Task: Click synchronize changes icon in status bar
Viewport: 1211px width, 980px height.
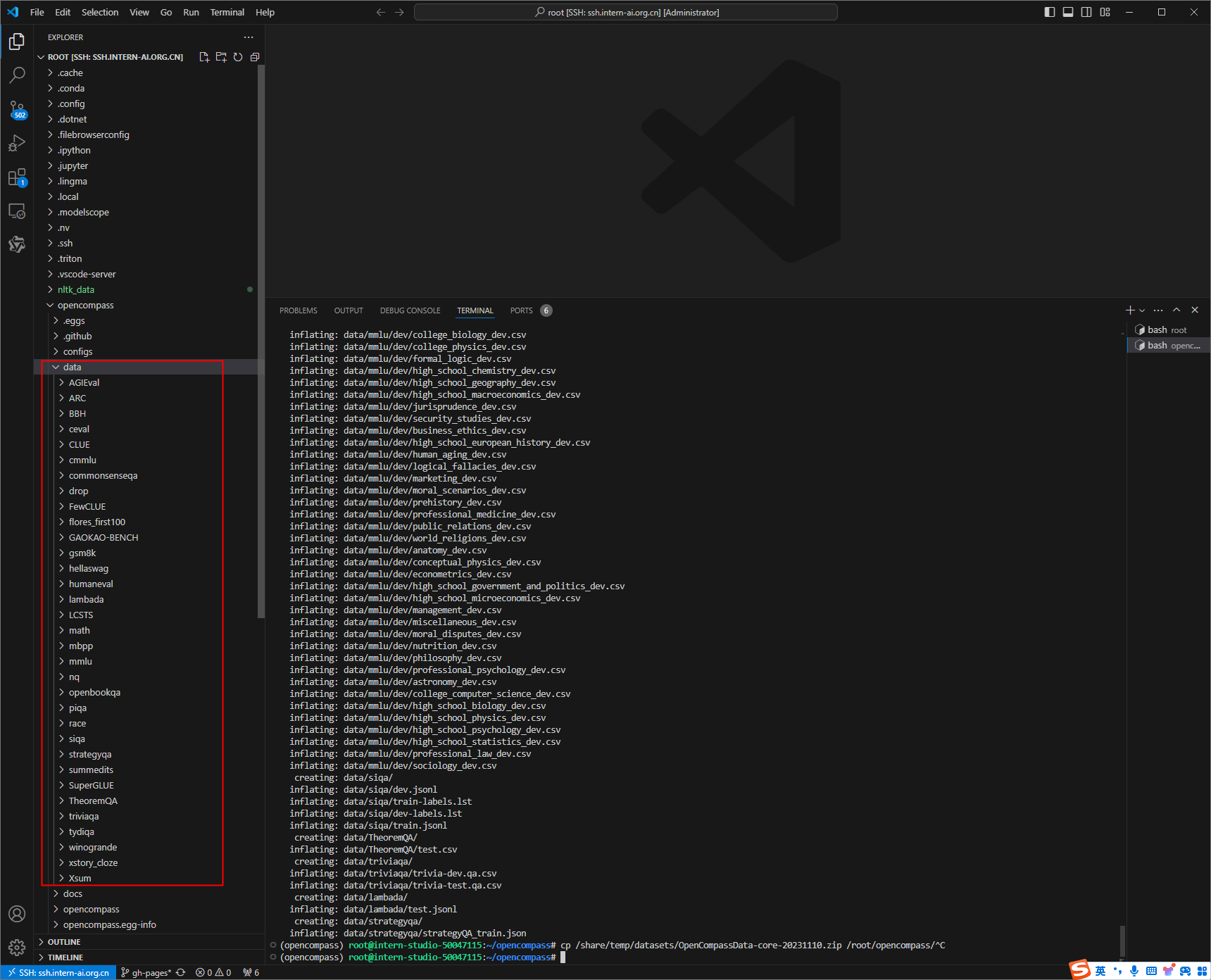Action: [x=181, y=973]
